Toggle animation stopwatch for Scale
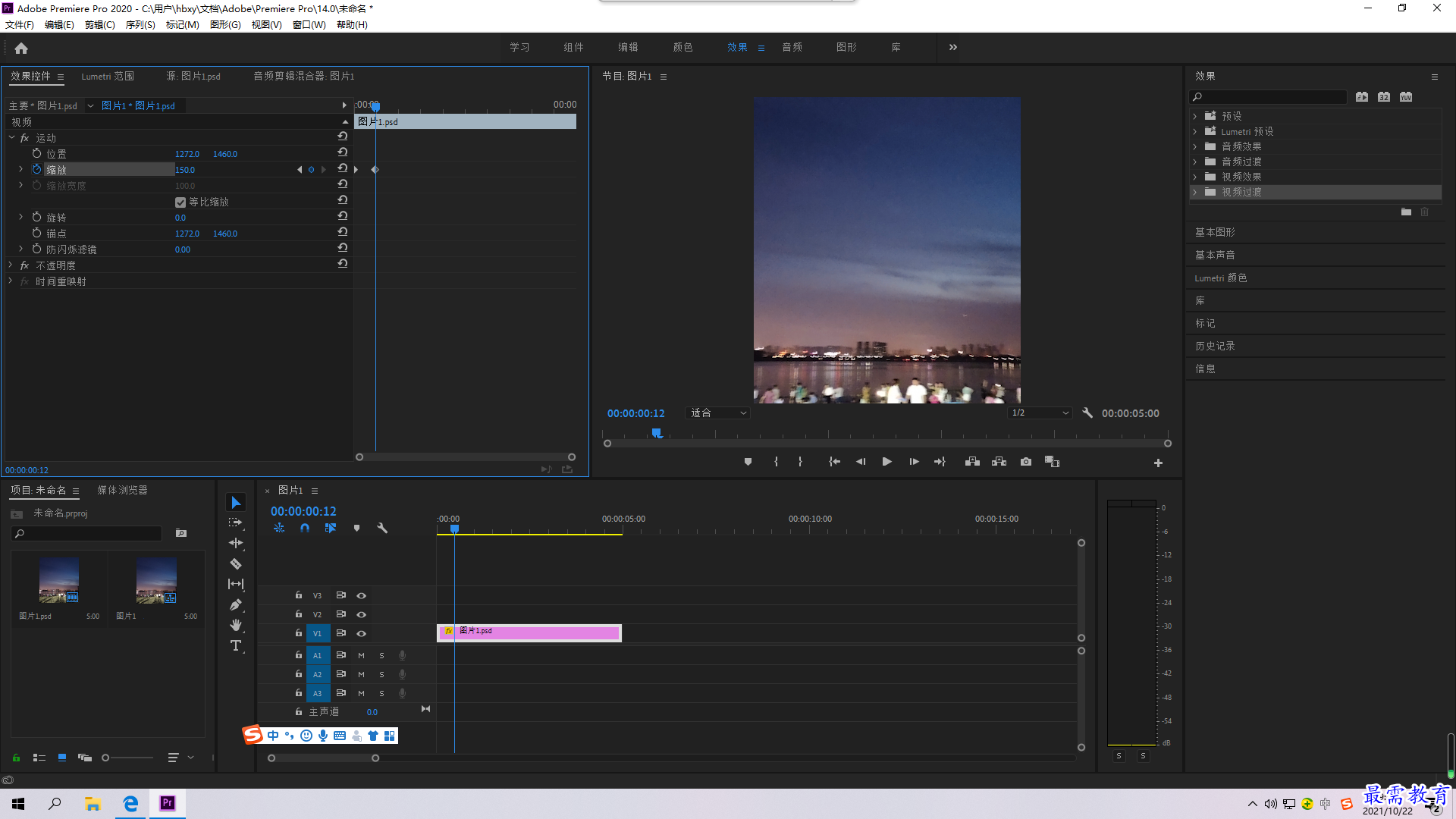The width and height of the screenshot is (1456, 819). click(36, 169)
